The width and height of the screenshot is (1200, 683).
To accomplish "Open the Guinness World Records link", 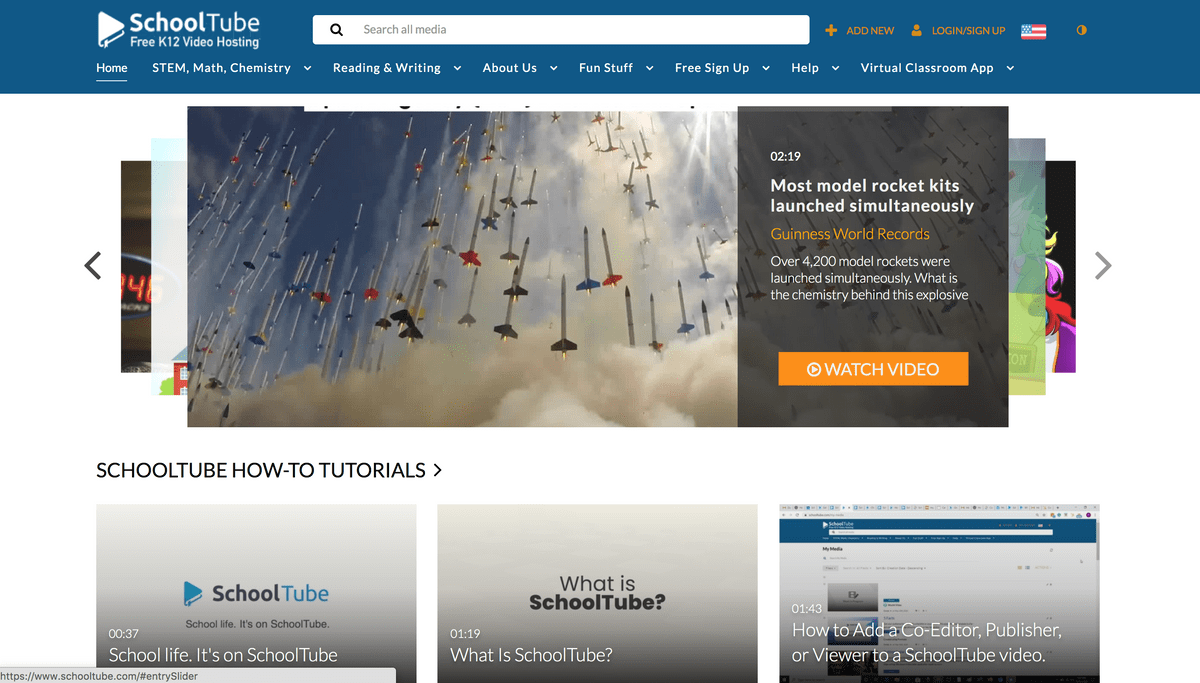I will [850, 234].
